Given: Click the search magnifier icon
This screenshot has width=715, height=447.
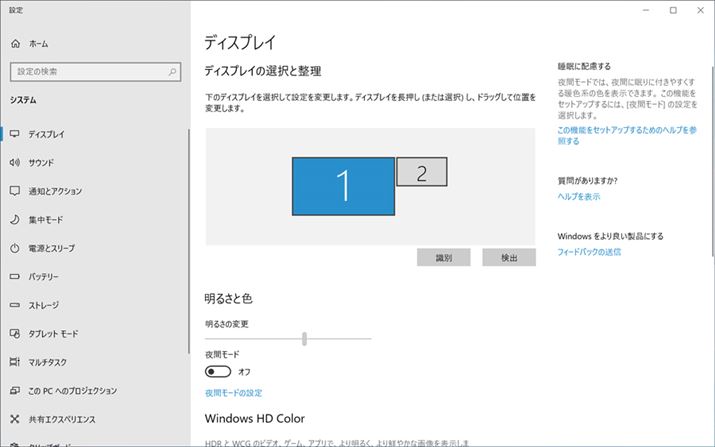Looking at the screenshot, I should click(x=172, y=72).
